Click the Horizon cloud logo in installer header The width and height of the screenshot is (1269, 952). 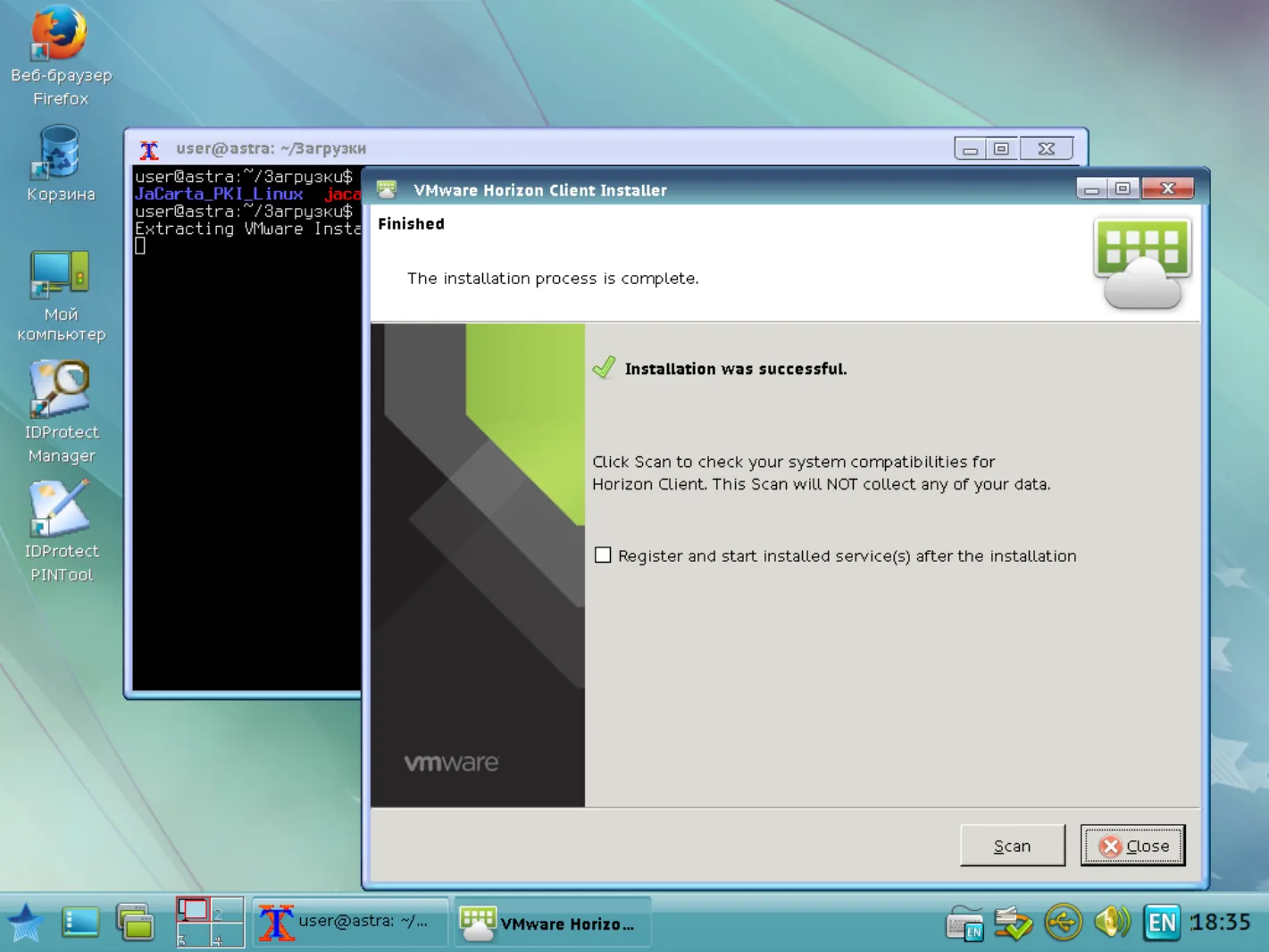coord(1142,264)
